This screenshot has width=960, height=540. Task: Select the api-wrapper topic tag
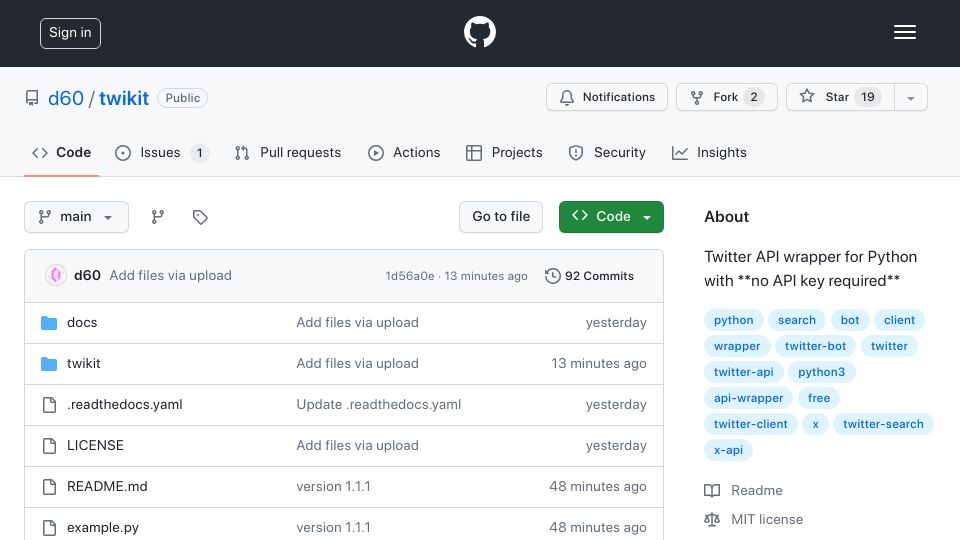click(748, 398)
